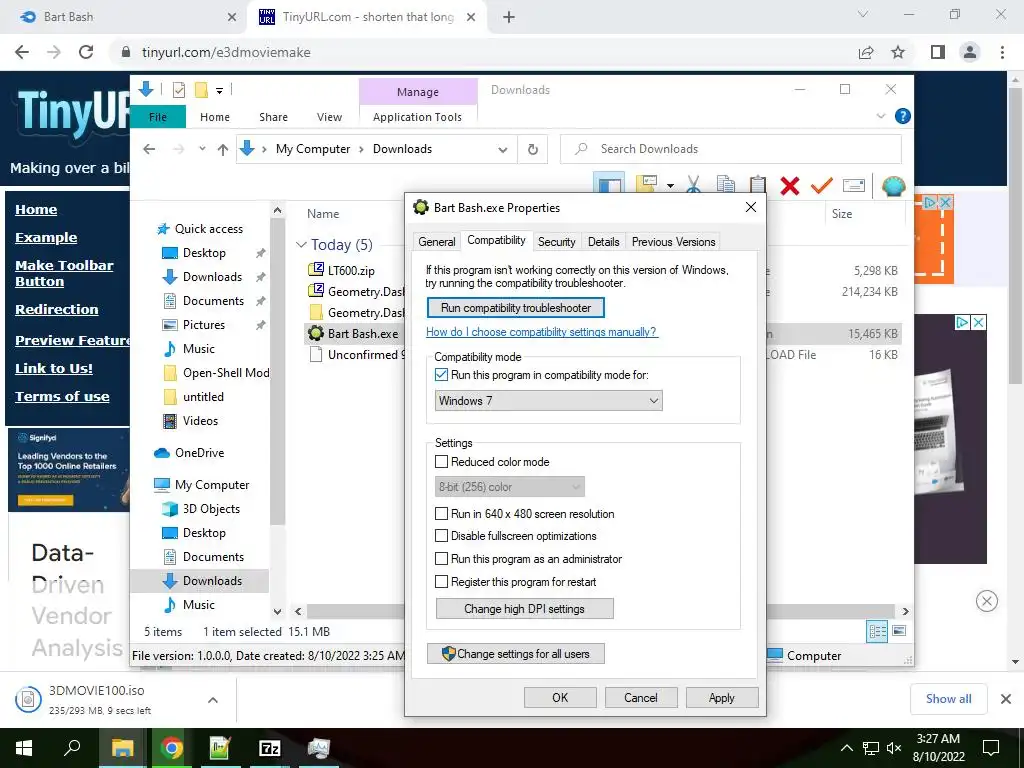The image size is (1024, 768).
Task: Switch to the Security tab
Action: [556, 242]
